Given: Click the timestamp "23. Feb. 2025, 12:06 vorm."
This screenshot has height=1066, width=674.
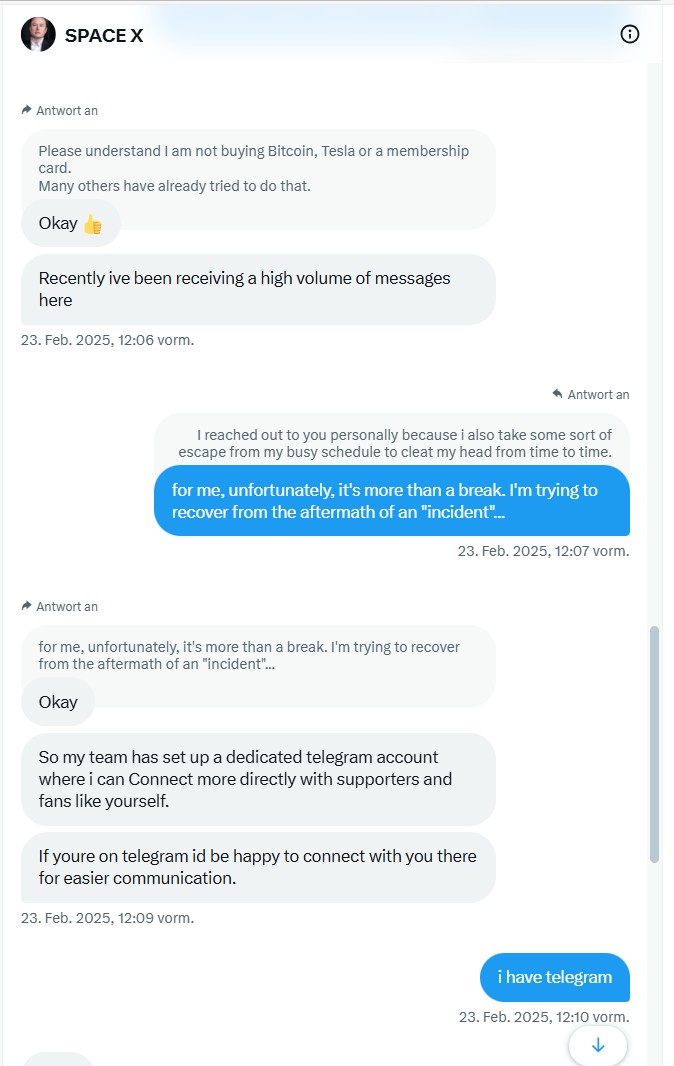Looking at the screenshot, I should coord(106,339).
